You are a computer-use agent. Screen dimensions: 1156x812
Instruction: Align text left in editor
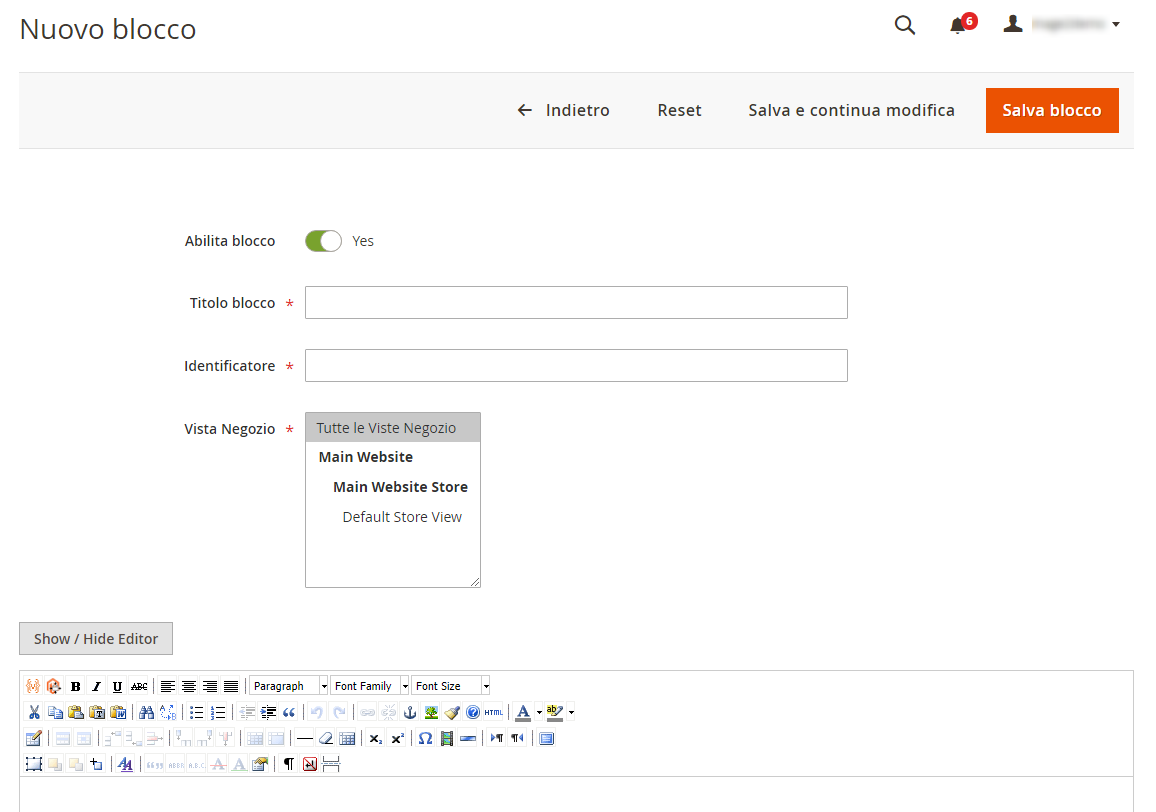[x=167, y=687]
